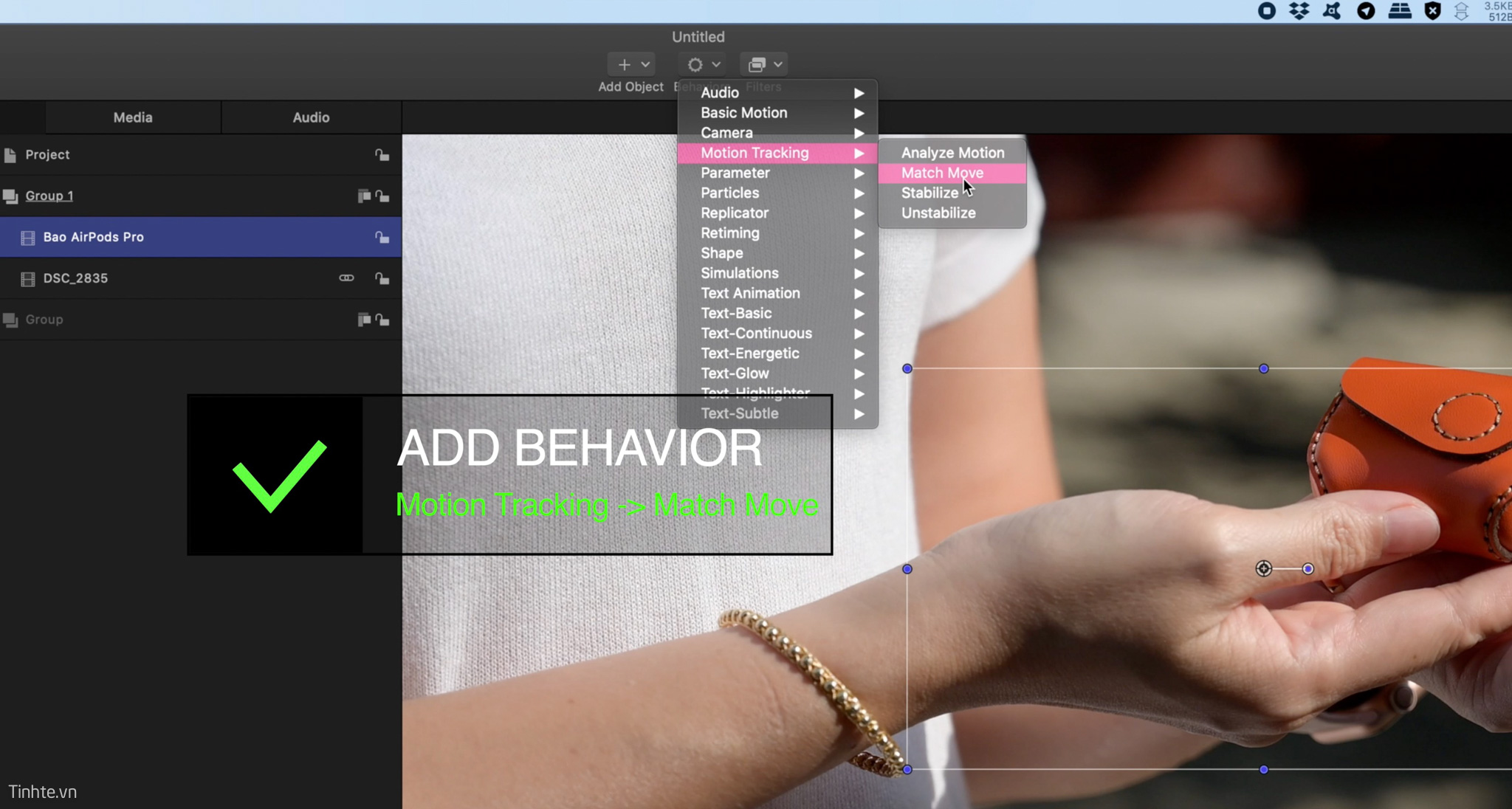Click the Group 1 stack icon
This screenshot has height=809, width=1512.
[10, 196]
